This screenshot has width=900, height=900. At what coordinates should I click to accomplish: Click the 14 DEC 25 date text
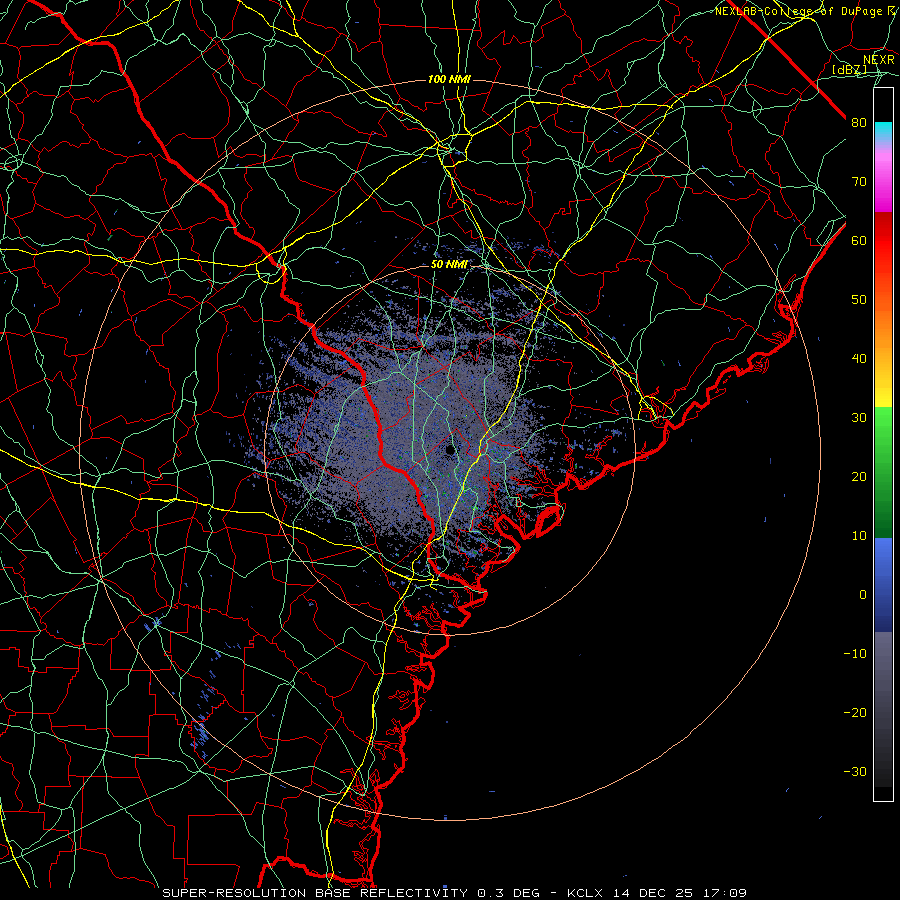point(655,893)
